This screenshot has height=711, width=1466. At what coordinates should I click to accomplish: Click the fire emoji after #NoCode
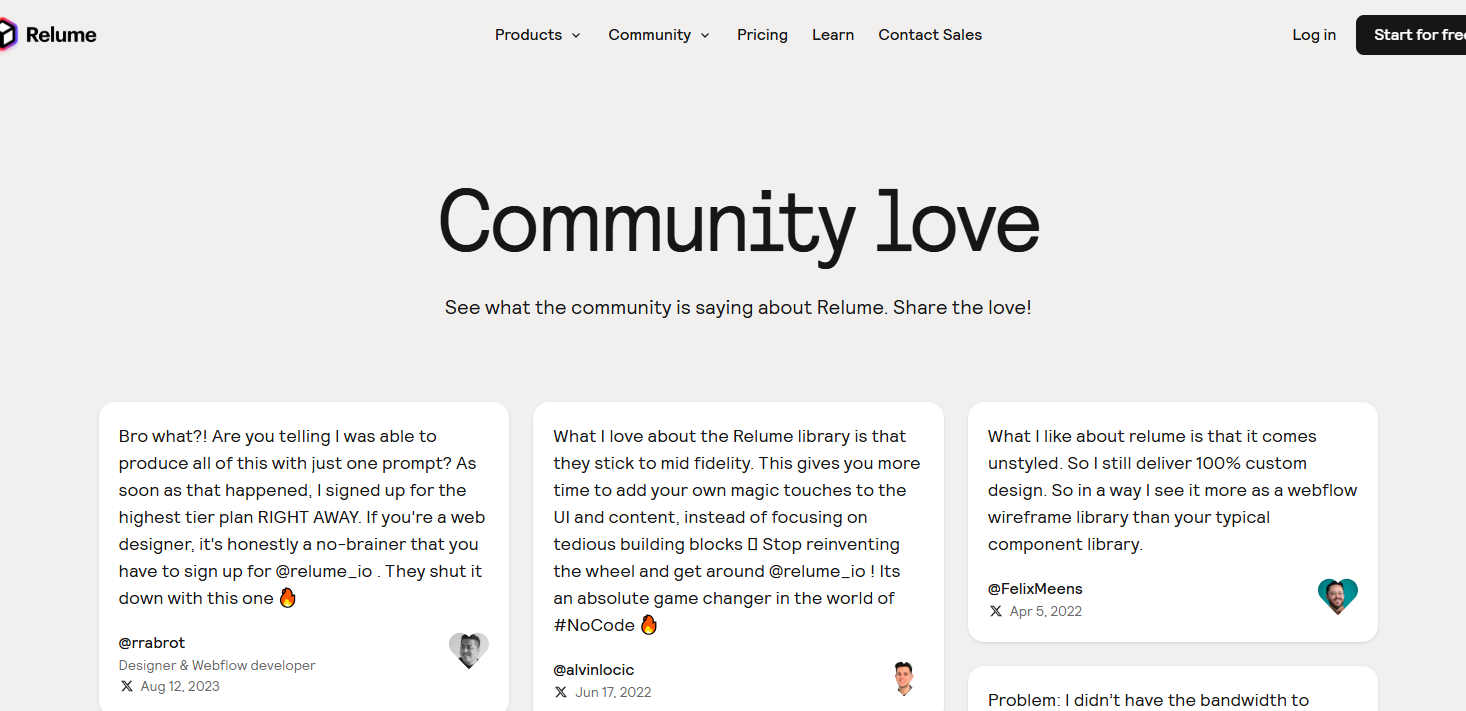tap(649, 625)
